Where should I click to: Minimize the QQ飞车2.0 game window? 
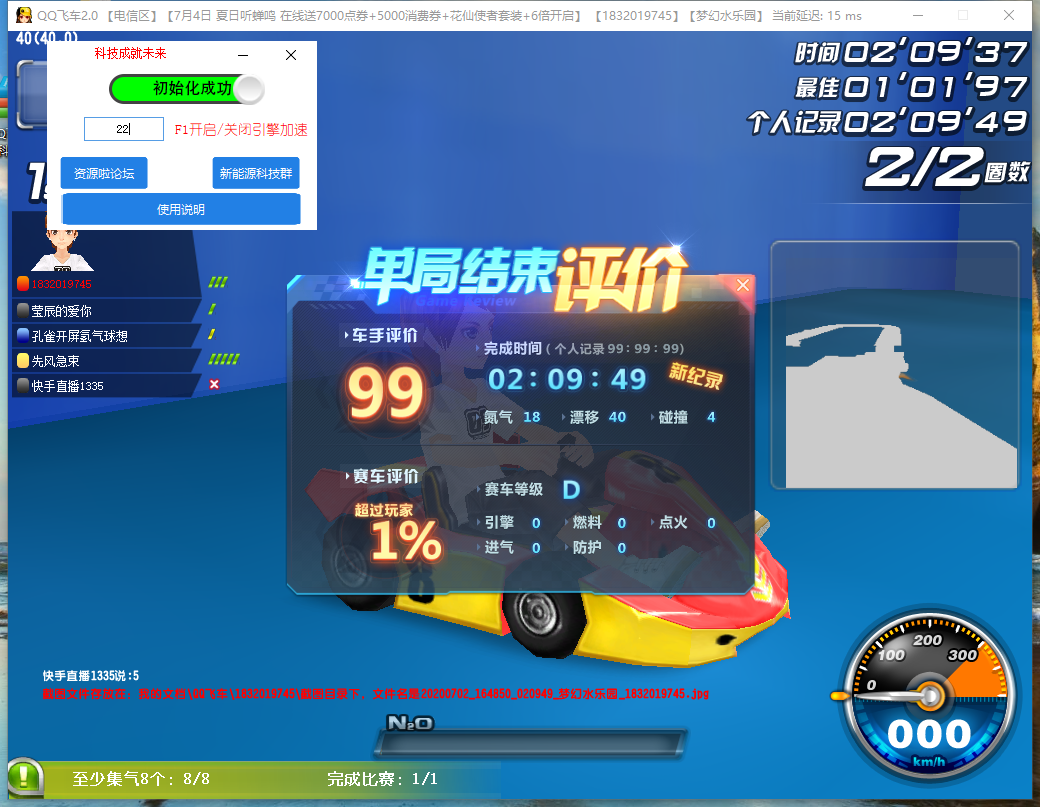click(918, 15)
